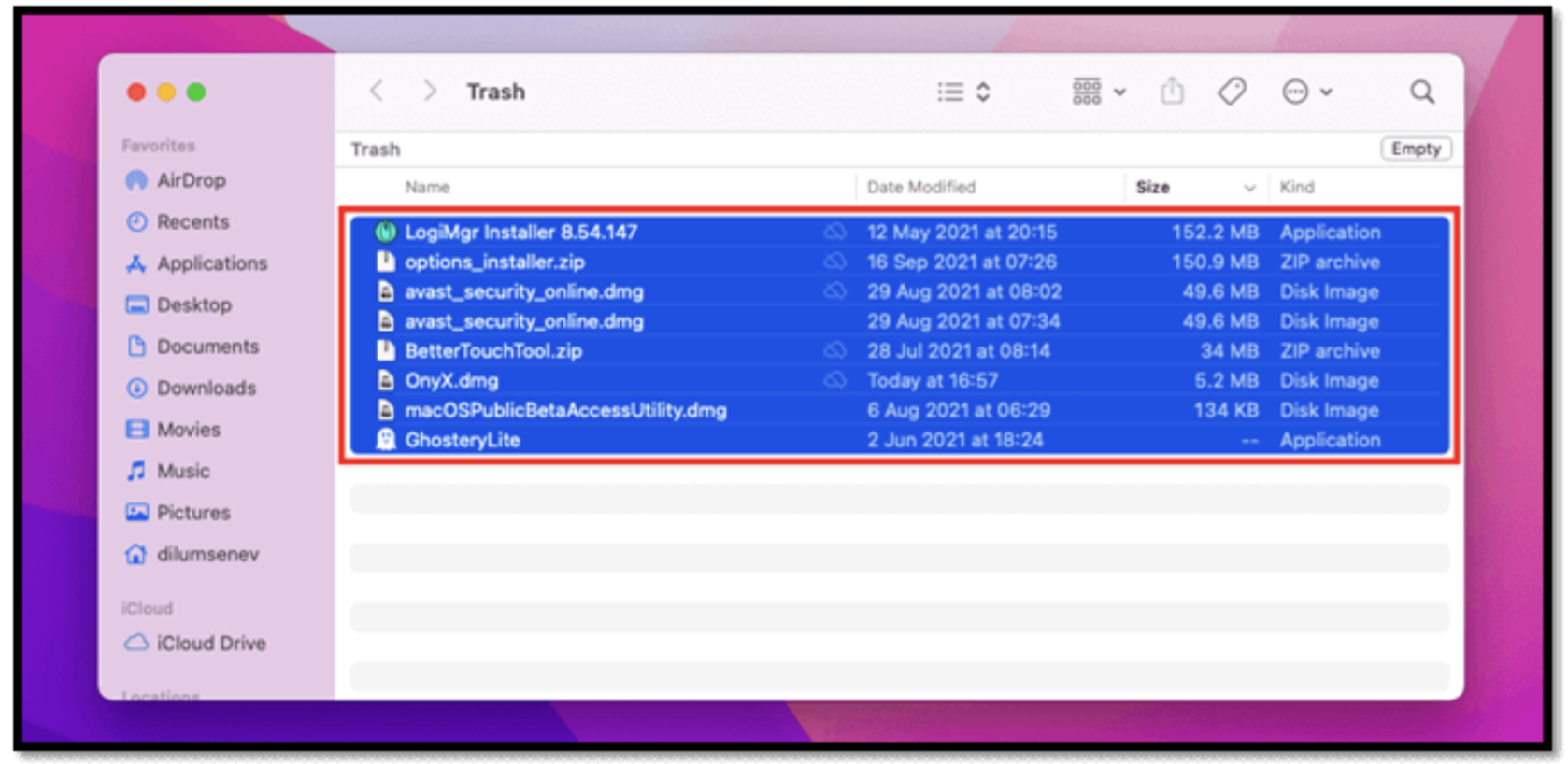Click the date 6 Aug 2021 at 06:29
Screen dimensions: 1568x764
[x=959, y=410]
